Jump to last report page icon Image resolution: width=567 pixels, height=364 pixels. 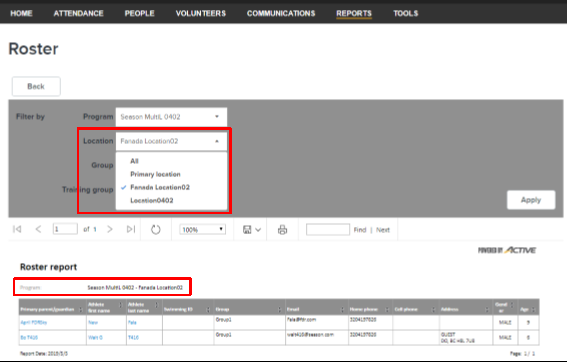click(131, 229)
